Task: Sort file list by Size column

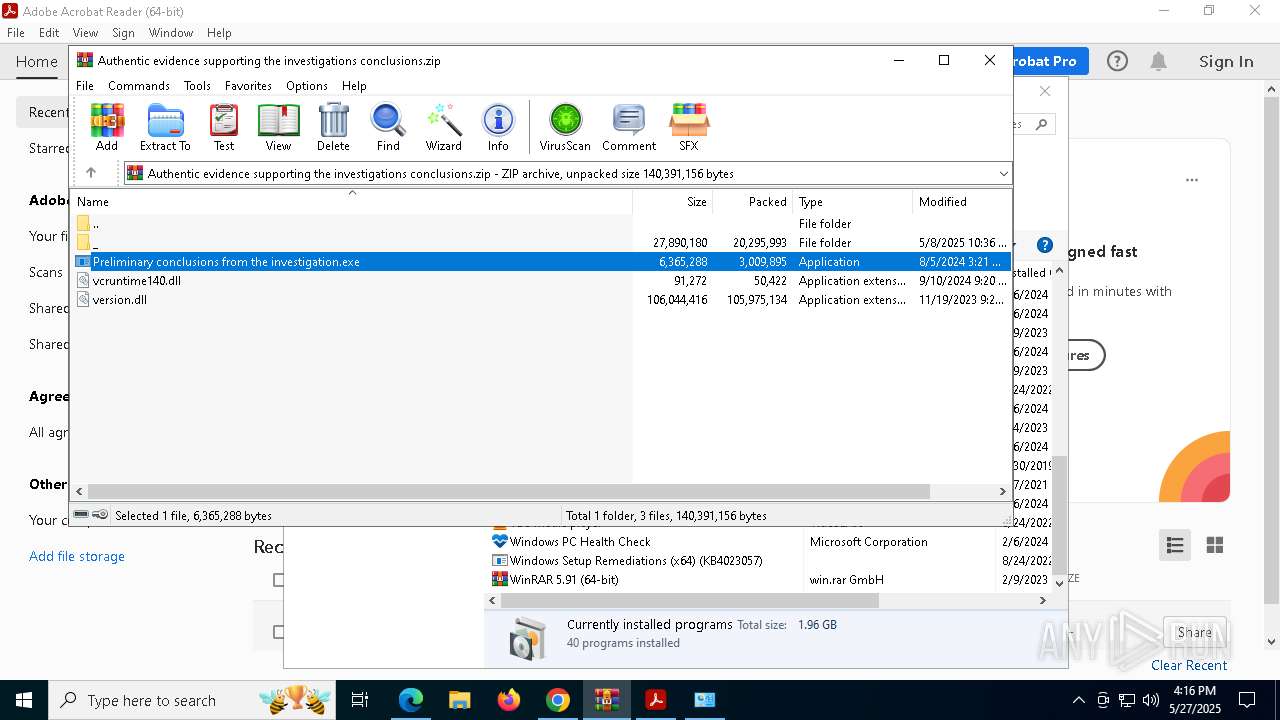Action: pyautogui.click(x=672, y=202)
